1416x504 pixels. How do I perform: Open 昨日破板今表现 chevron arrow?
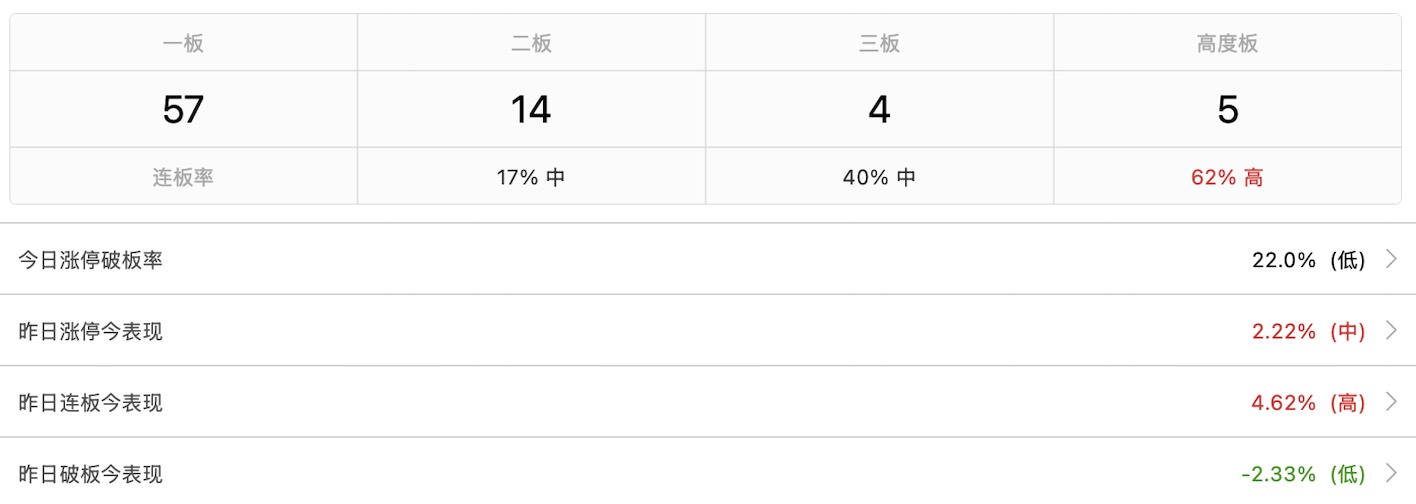click(1391, 474)
